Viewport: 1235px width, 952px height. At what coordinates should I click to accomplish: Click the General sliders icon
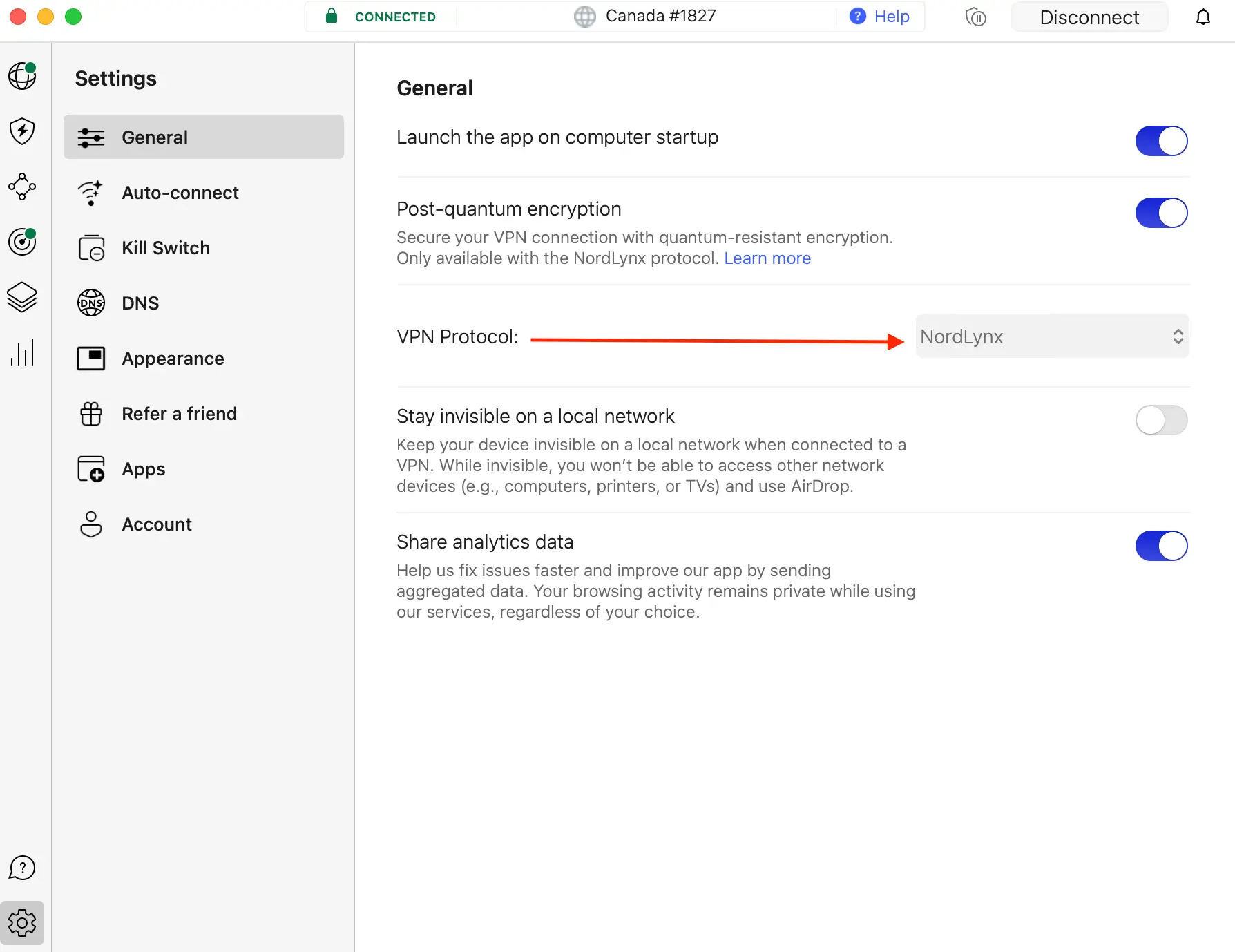point(91,137)
